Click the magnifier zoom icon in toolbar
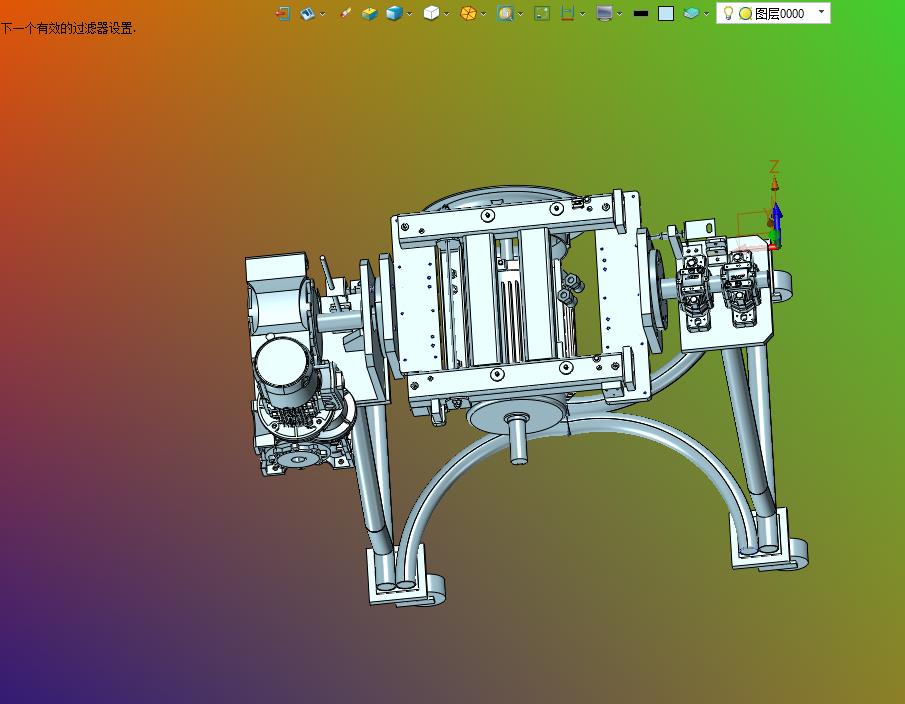The height and width of the screenshot is (704, 905). [x=505, y=13]
